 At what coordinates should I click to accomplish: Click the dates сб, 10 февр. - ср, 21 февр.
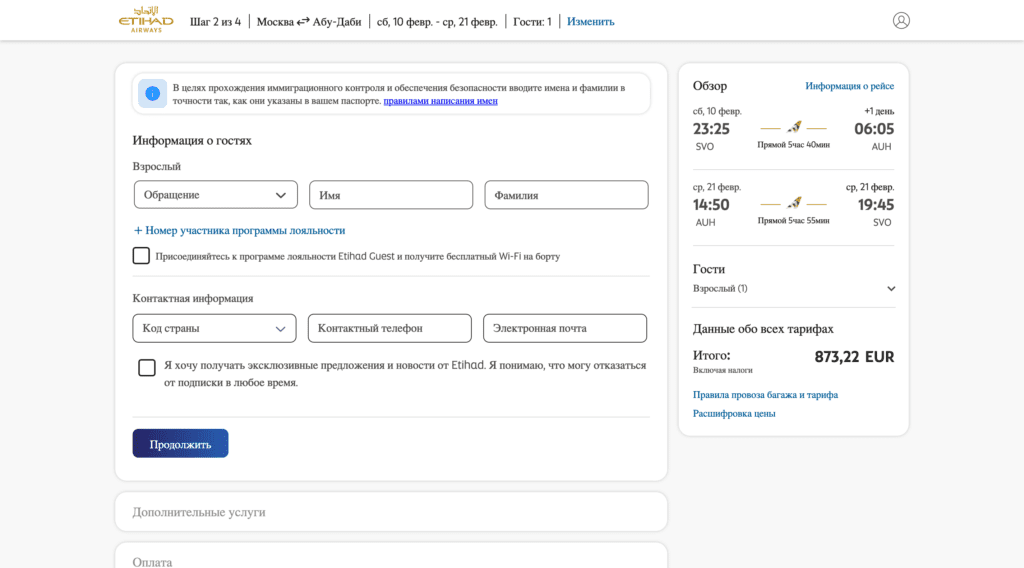click(x=437, y=22)
